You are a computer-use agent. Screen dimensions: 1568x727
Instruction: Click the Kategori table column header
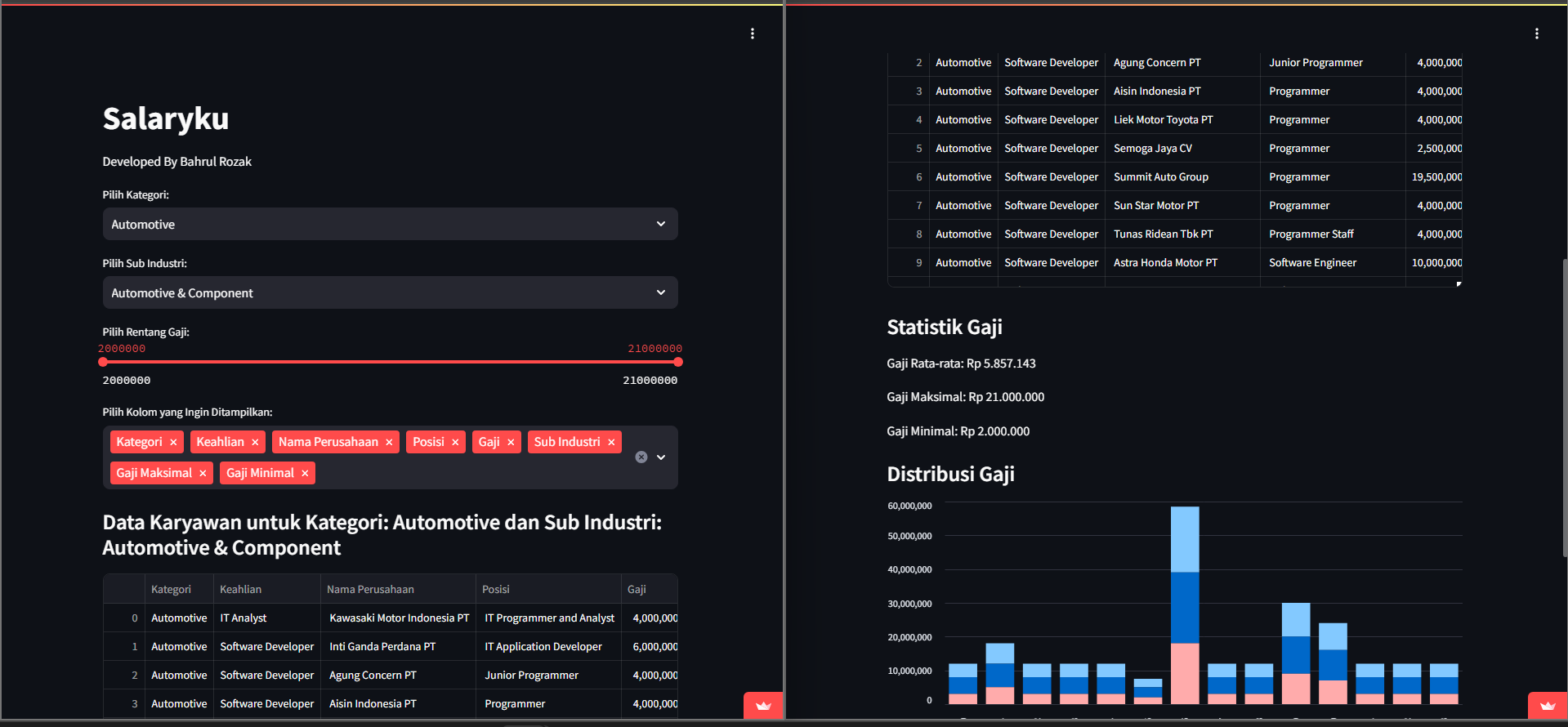tap(179, 589)
